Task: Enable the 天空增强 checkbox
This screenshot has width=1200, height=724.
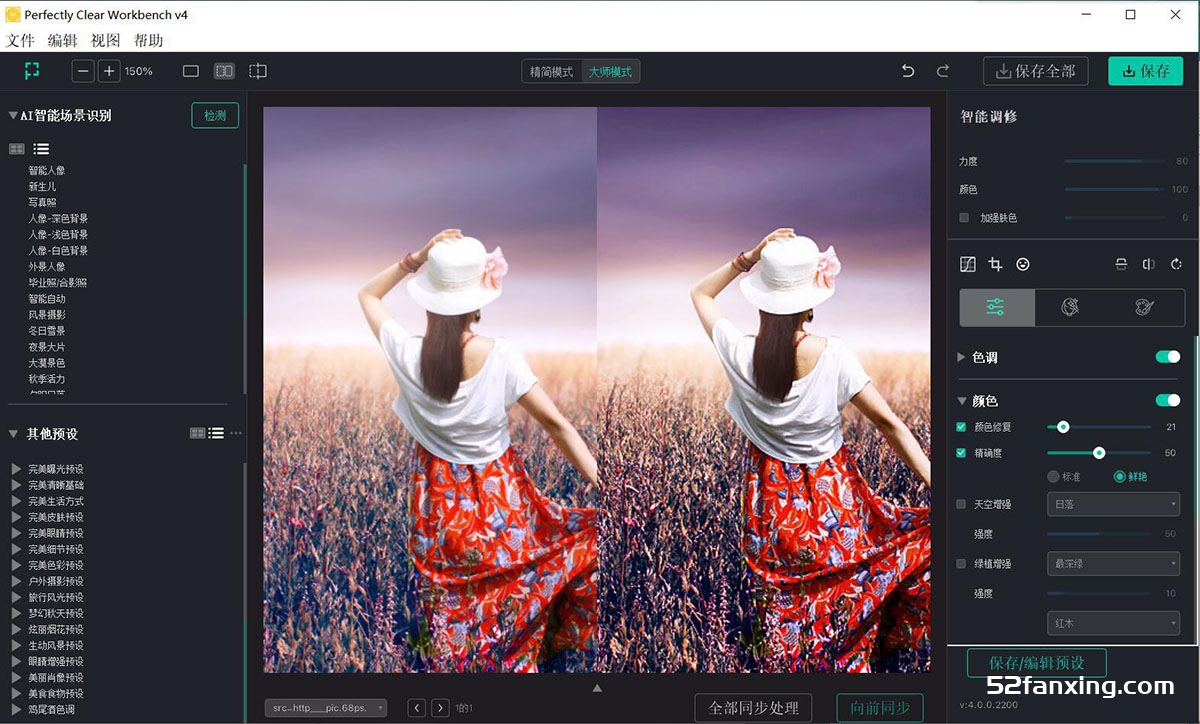Action: [961, 504]
